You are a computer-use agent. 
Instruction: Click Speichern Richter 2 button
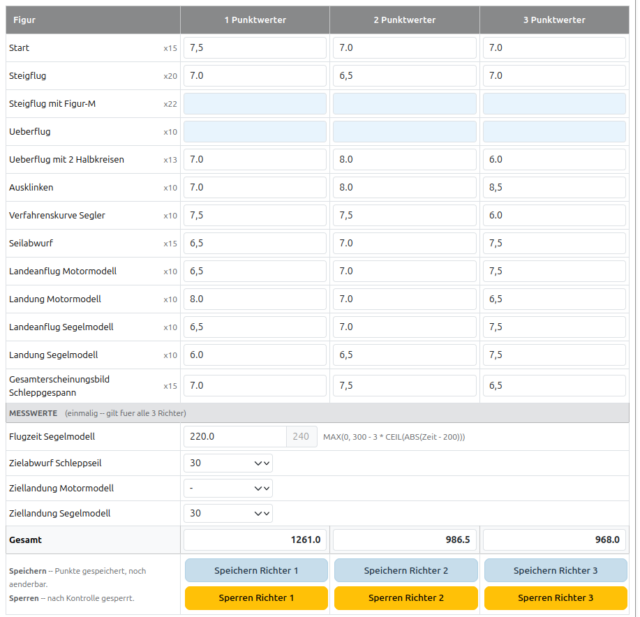click(x=405, y=570)
